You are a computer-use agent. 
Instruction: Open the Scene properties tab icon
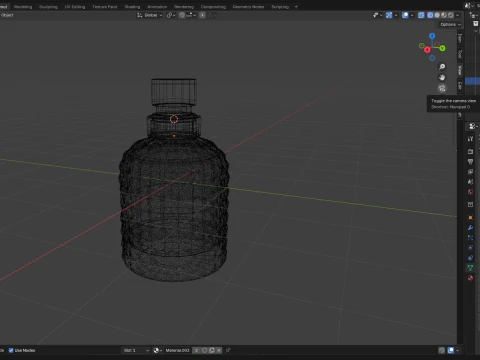coord(470,182)
